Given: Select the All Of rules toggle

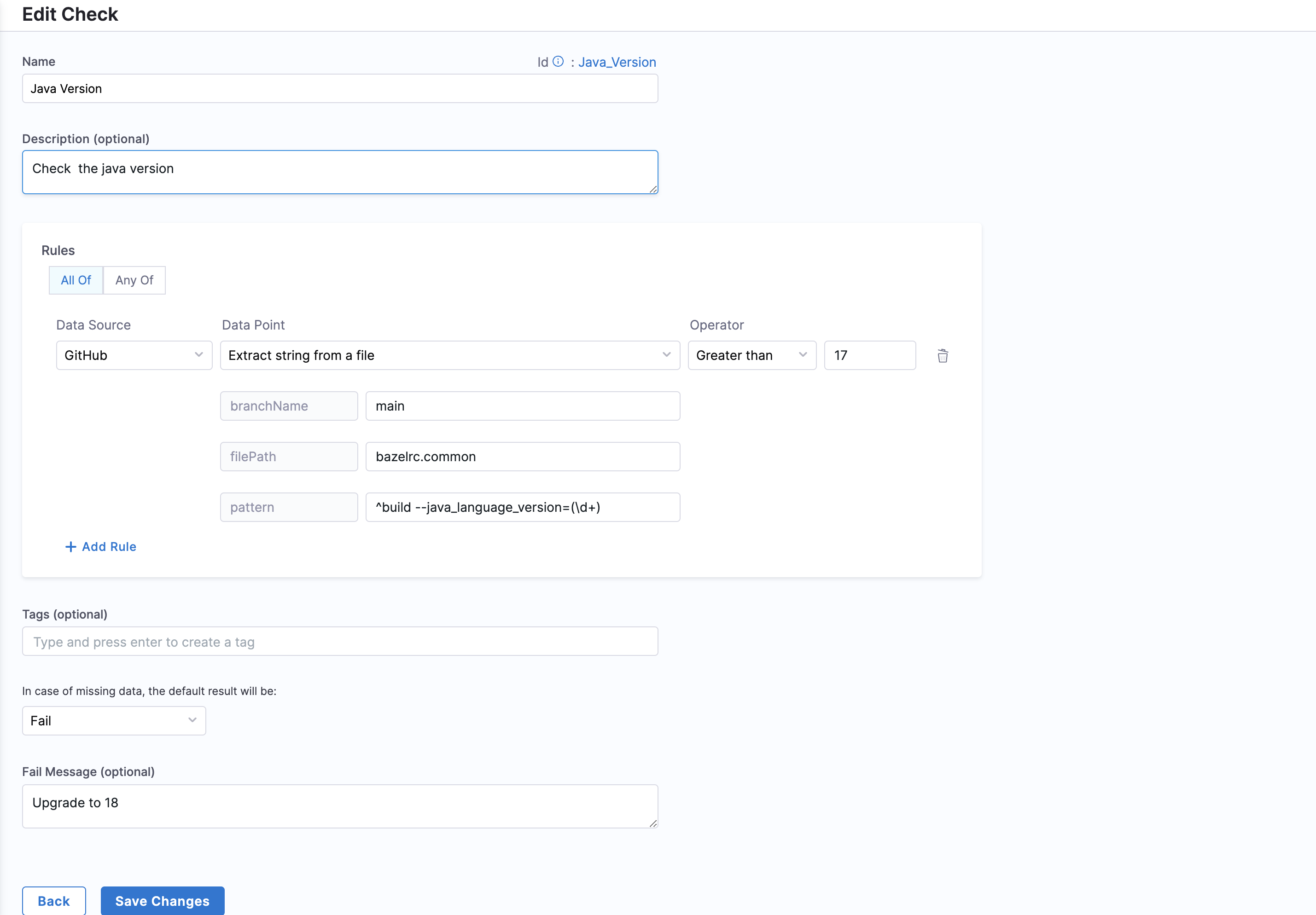Looking at the screenshot, I should [x=76, y=280].
